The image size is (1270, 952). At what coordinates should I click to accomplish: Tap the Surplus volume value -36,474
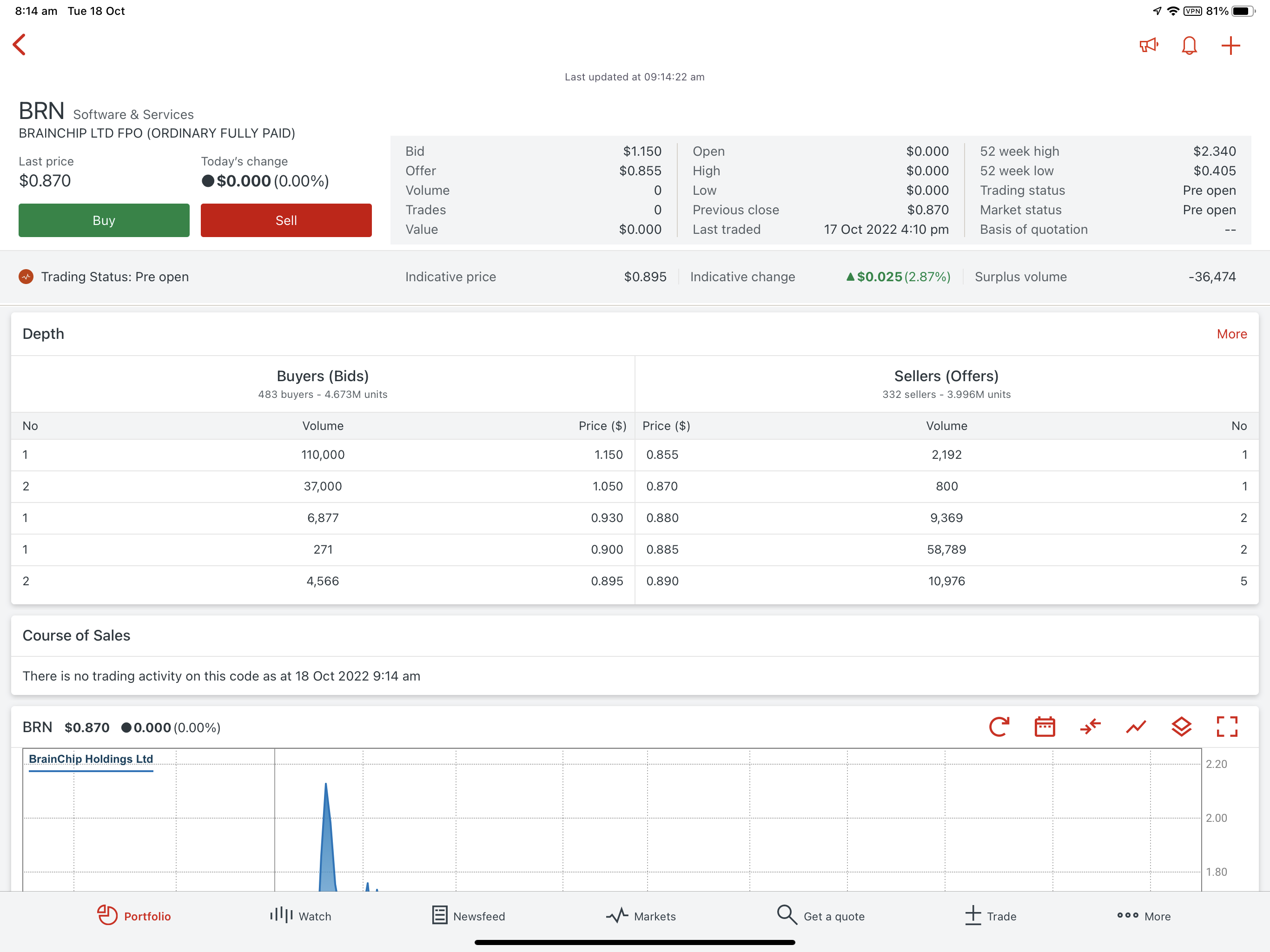coord(1212,277)
